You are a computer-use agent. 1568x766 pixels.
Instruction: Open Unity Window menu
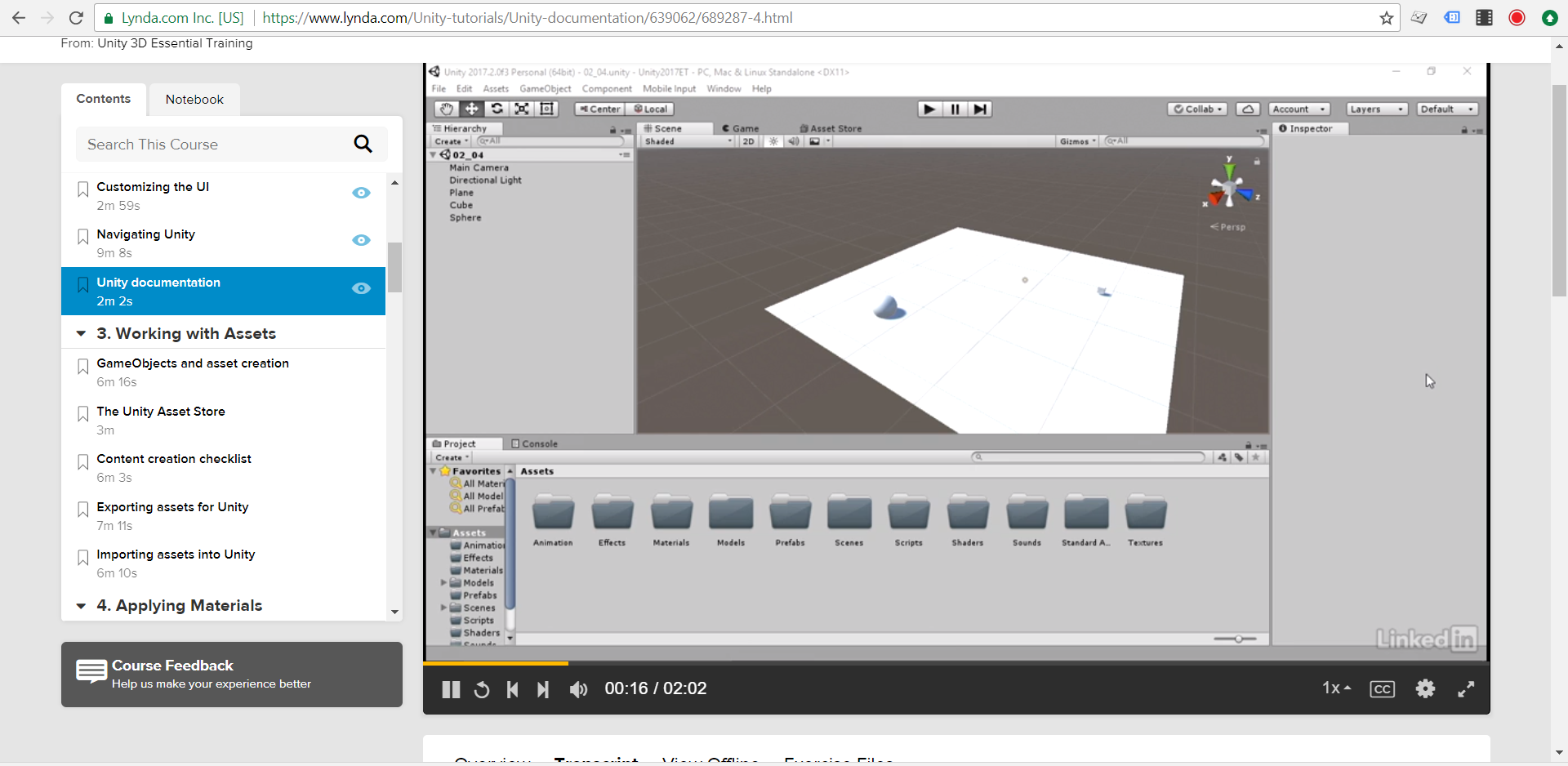[x=724, y=89]
